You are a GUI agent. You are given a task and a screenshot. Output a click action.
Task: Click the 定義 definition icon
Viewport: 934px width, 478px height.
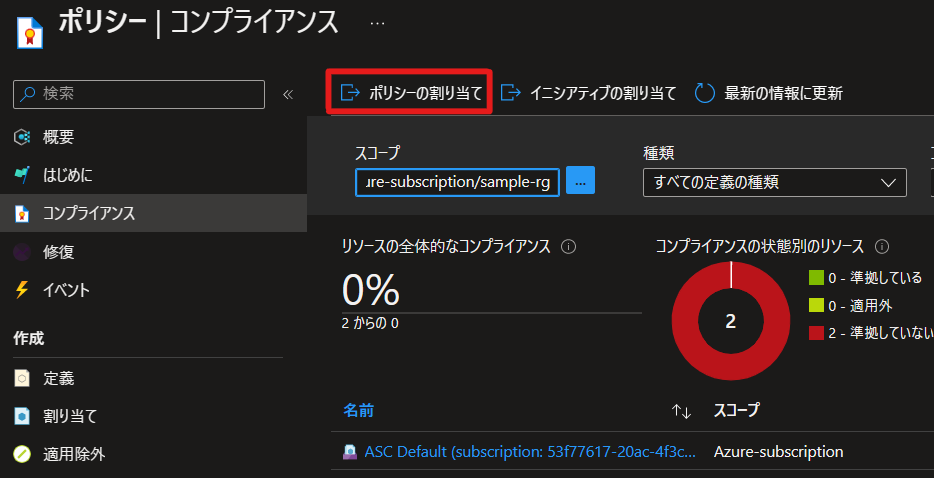click(x=22, y=378)
